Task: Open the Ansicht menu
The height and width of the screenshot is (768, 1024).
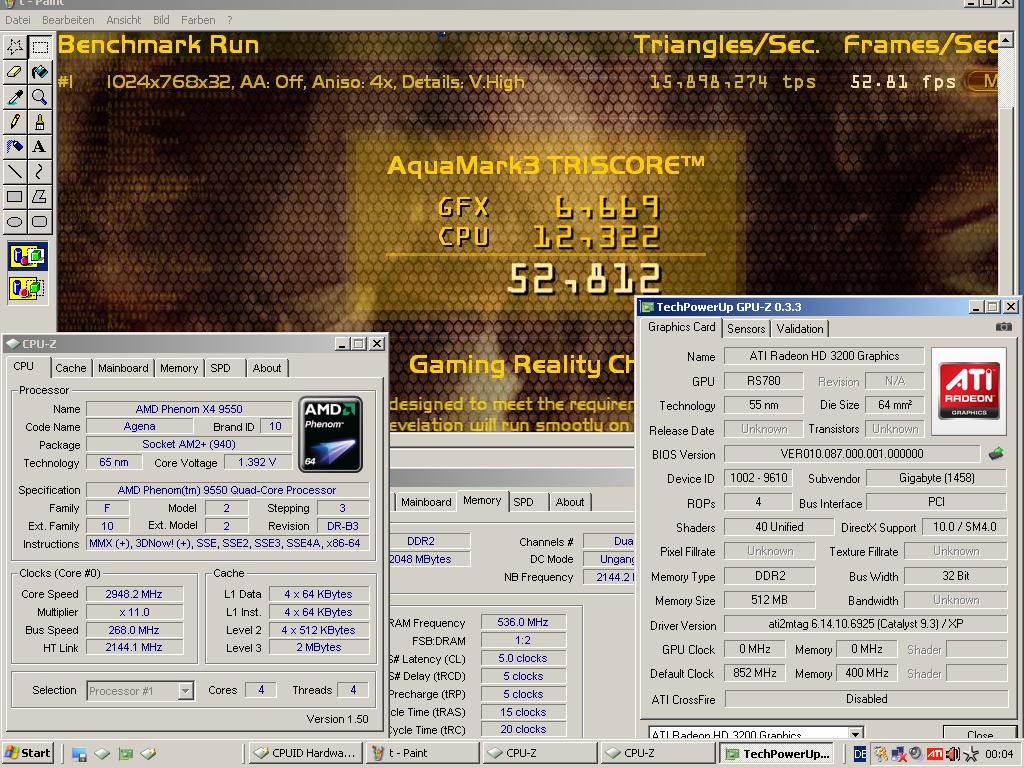Action: click(x=123, y=20)
